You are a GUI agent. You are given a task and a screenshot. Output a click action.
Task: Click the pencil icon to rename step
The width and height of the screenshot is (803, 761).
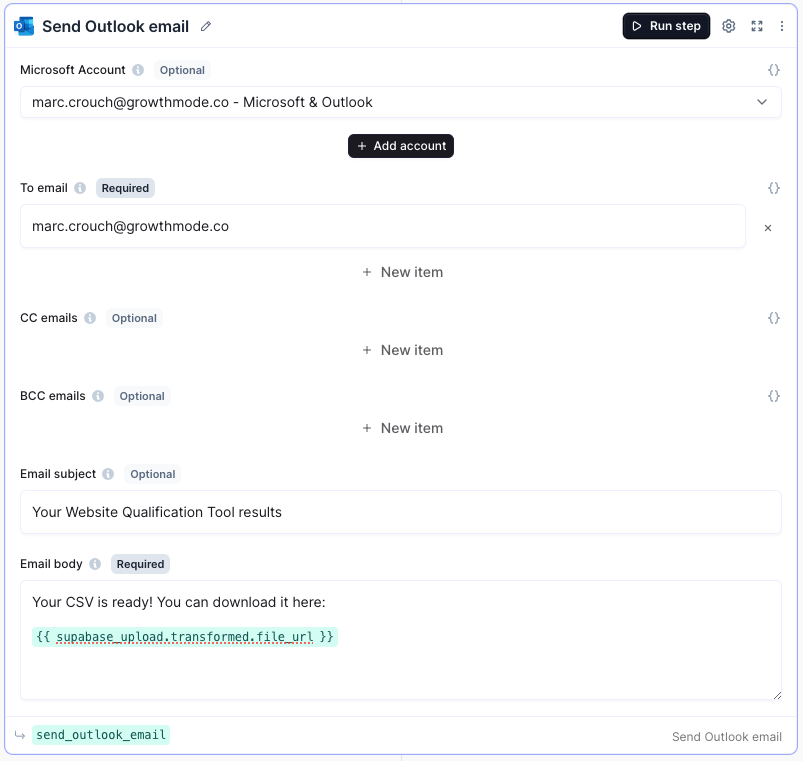coord(206,26)
